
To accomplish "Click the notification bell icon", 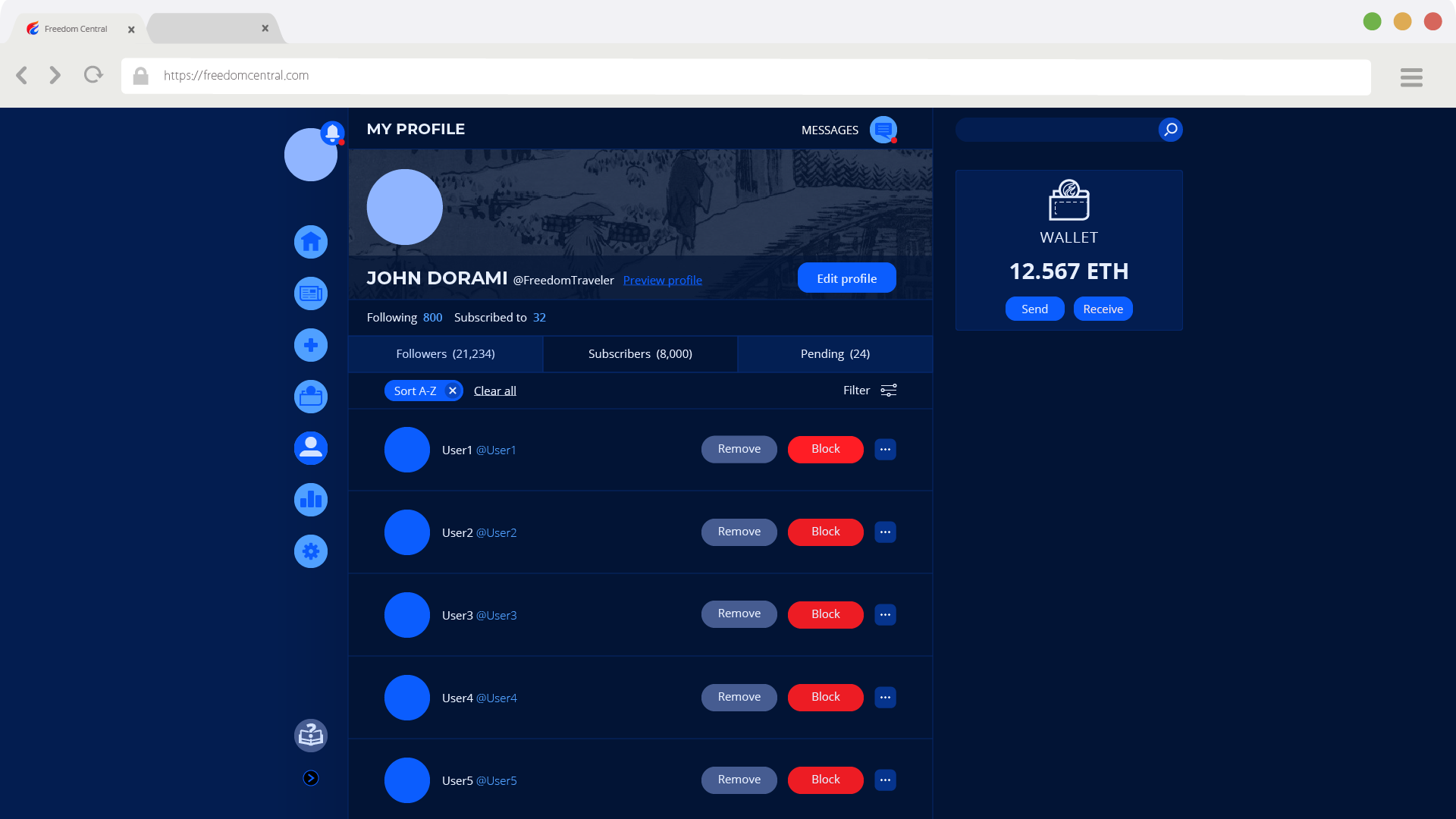I will coord(332,133).
